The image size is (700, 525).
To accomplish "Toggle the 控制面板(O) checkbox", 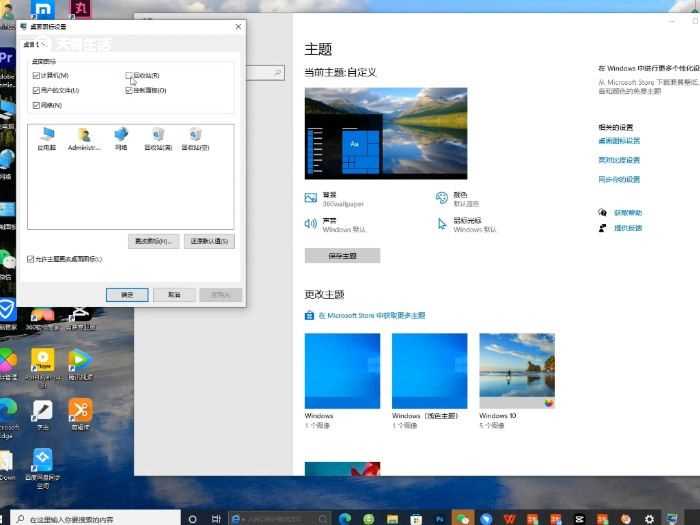I will tap(130, 91).
